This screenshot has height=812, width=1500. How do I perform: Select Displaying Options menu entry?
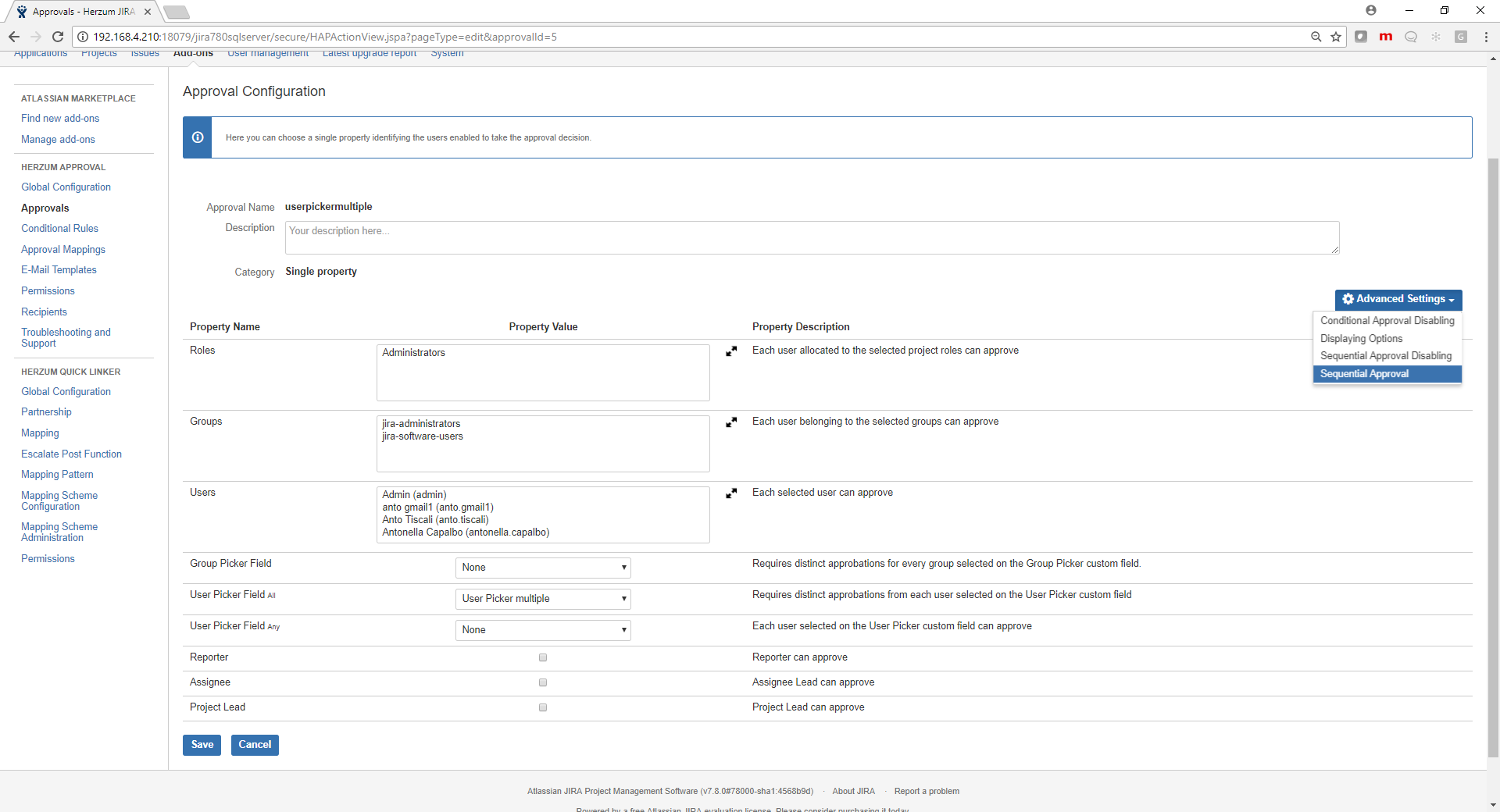click(x=1387, y=339)
